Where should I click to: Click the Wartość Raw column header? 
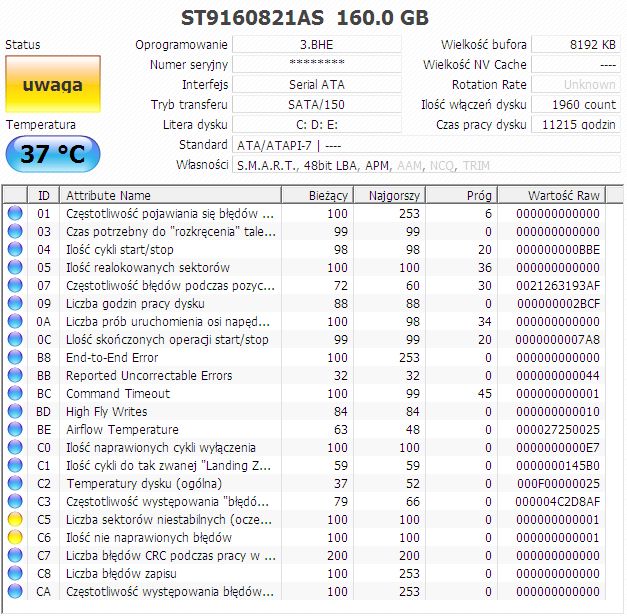[551, 195]
